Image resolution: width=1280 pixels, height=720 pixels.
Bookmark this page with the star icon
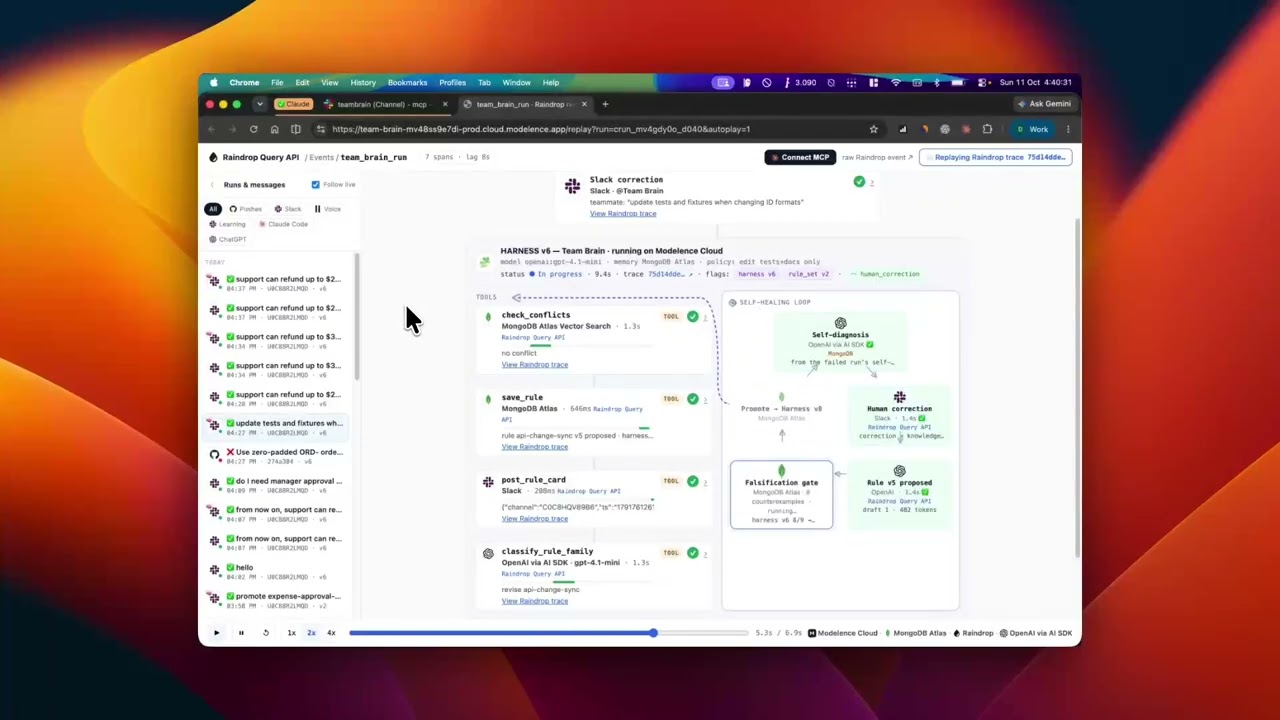tap(873, 129)
